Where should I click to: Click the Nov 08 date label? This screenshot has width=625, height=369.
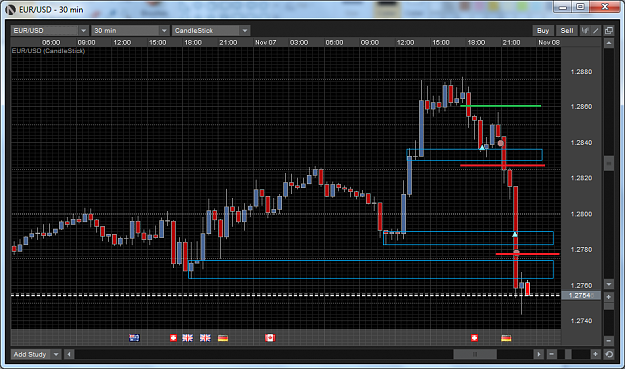click(x=549, y=42)
